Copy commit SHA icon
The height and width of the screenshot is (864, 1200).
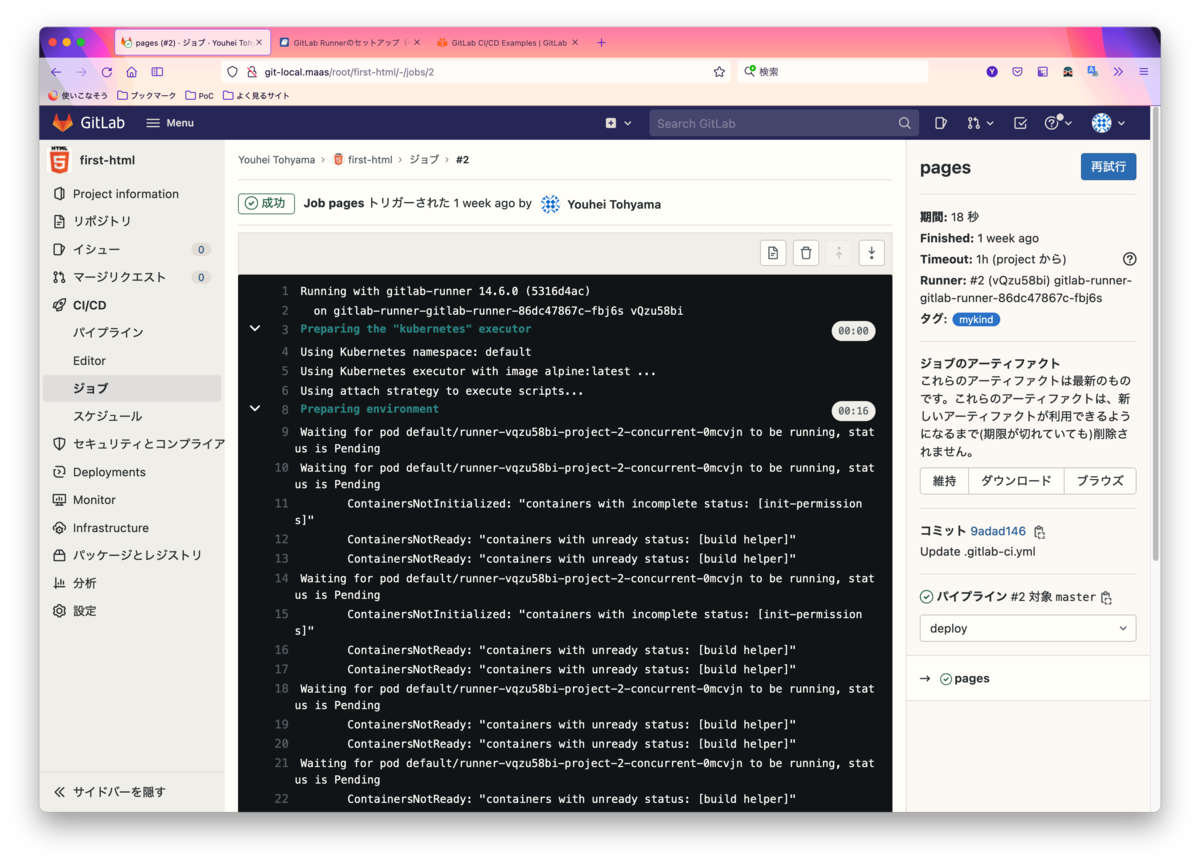(1040, 532)
